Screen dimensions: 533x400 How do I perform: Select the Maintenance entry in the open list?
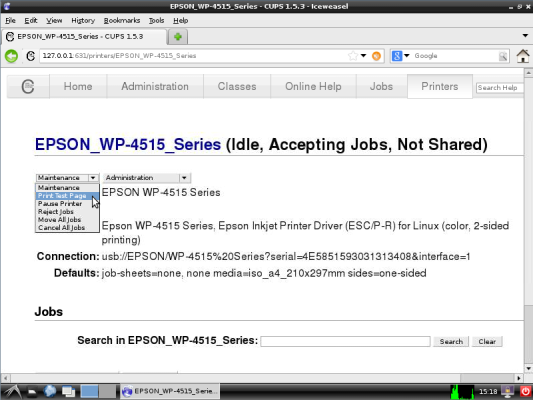click(67, 188)
